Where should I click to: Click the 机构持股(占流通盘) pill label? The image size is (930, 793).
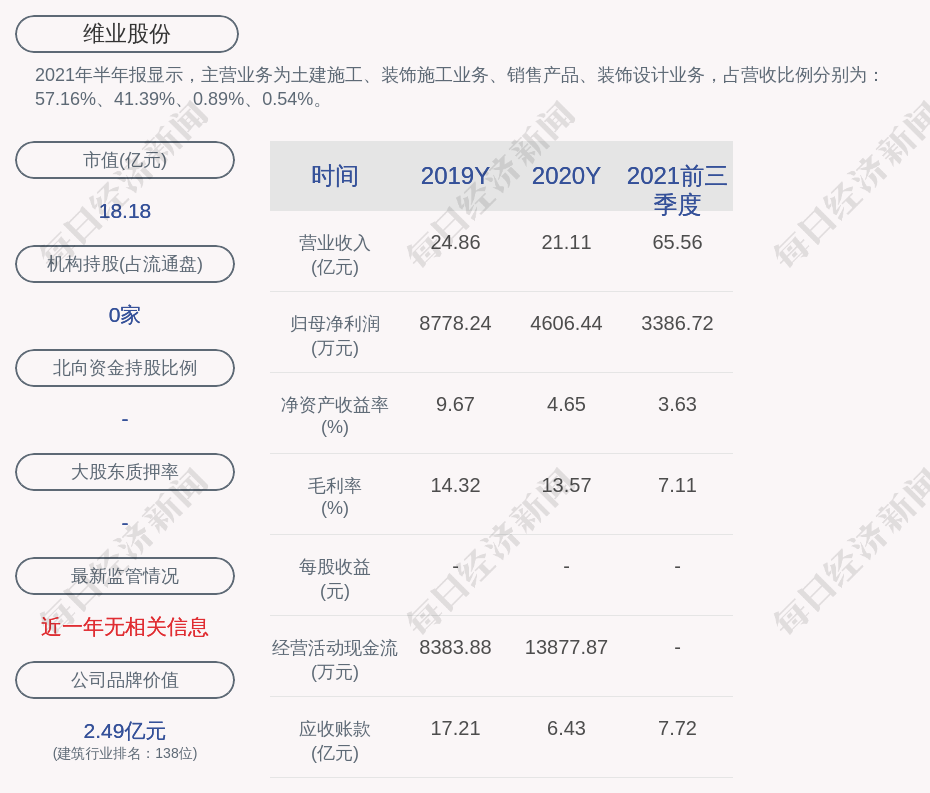(x=125, y=264)
